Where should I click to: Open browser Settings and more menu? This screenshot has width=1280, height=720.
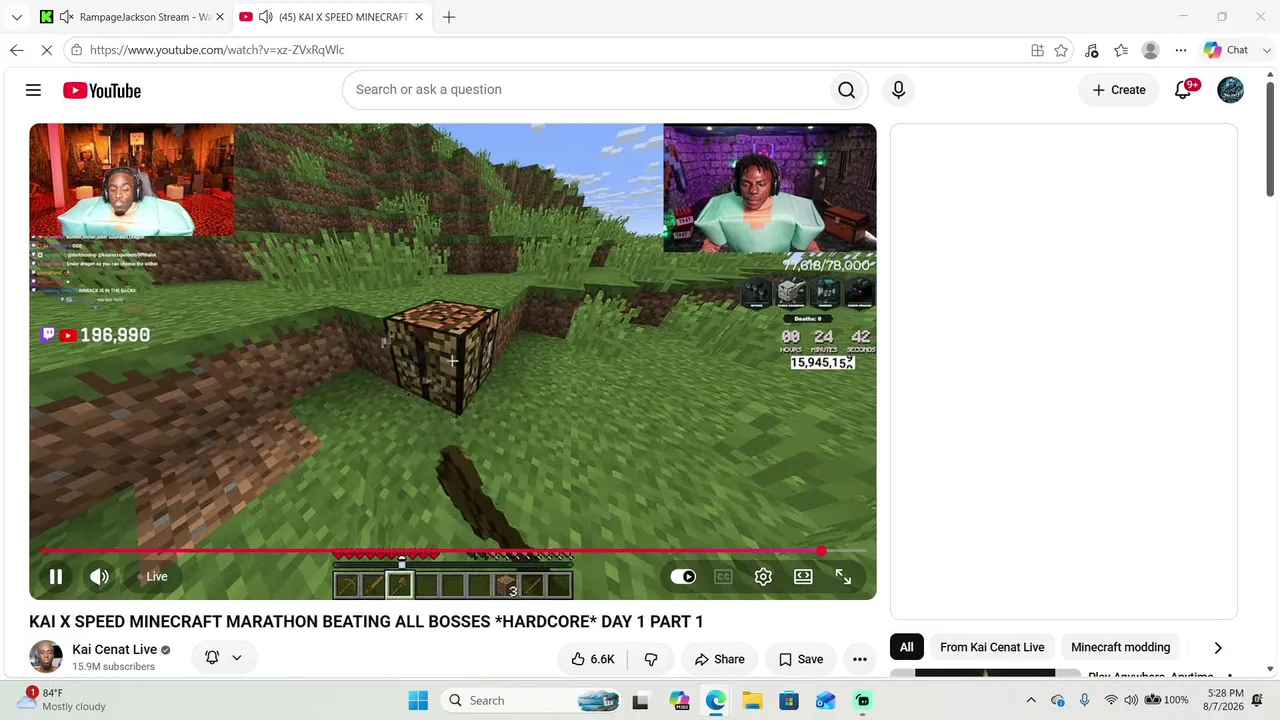point(1181,50)
